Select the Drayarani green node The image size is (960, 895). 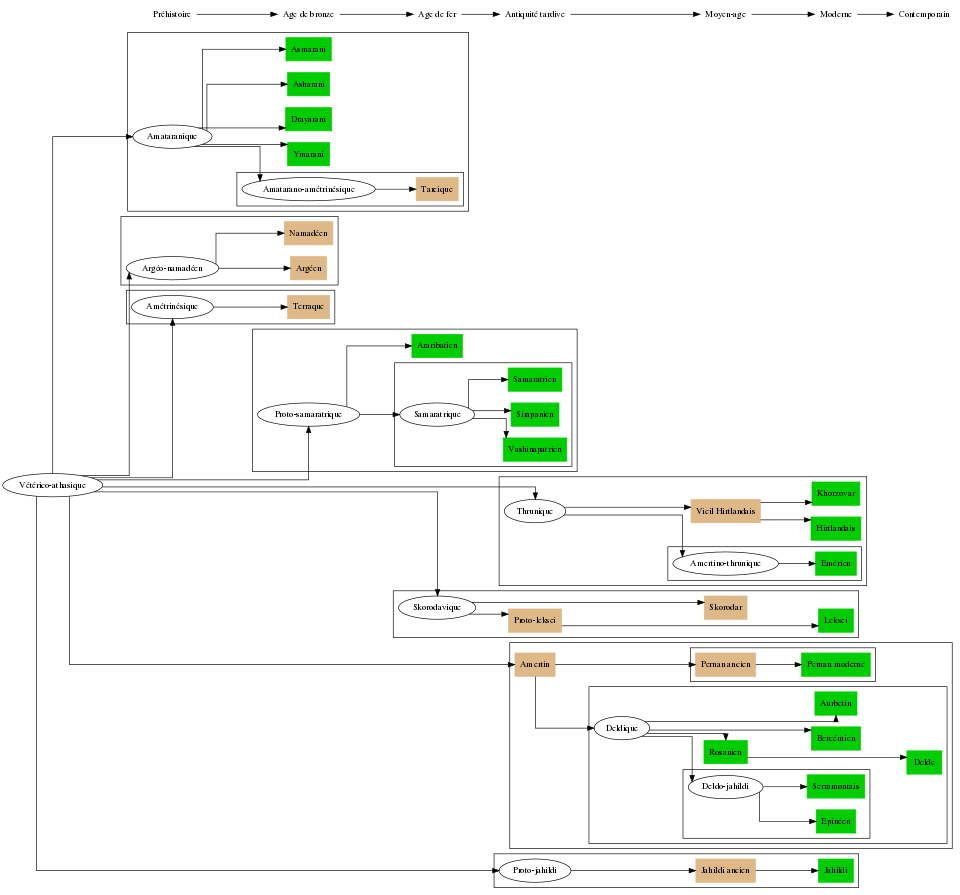click(308, 119)
